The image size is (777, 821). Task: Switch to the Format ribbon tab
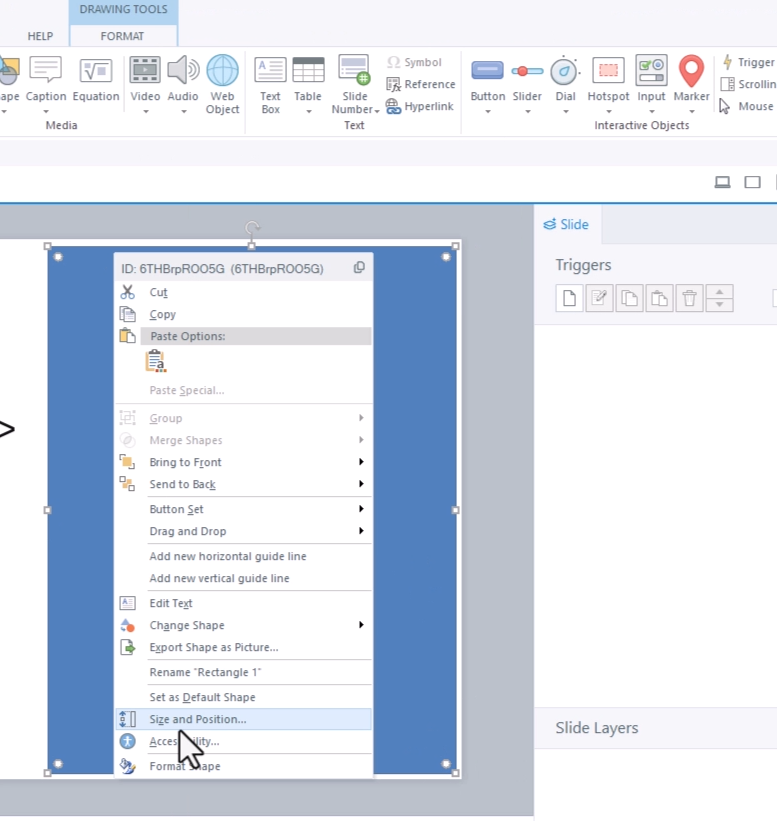tap(122, 36)
